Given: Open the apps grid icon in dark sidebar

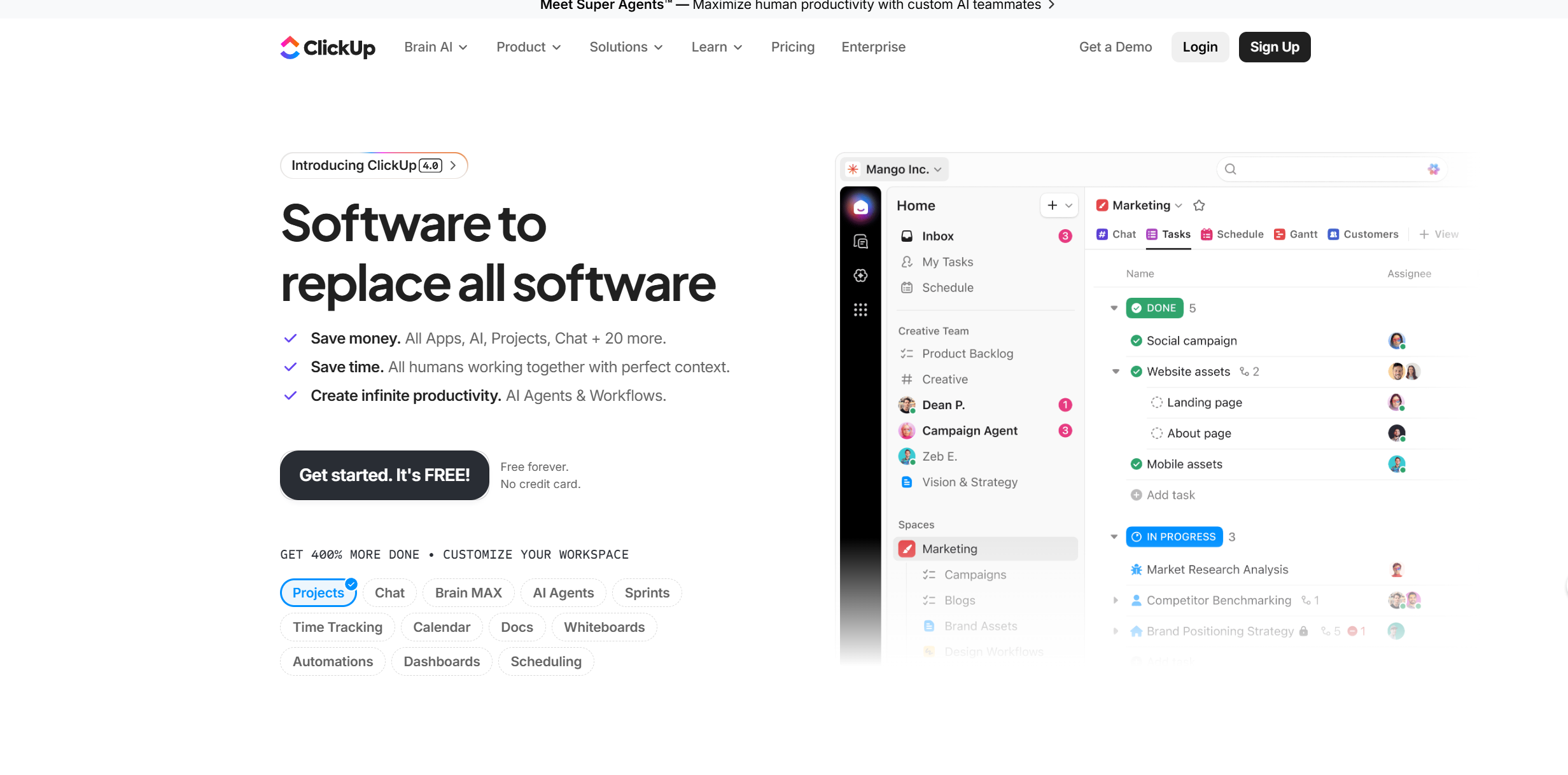Looking at the screenshot, I should pos(860,310).
